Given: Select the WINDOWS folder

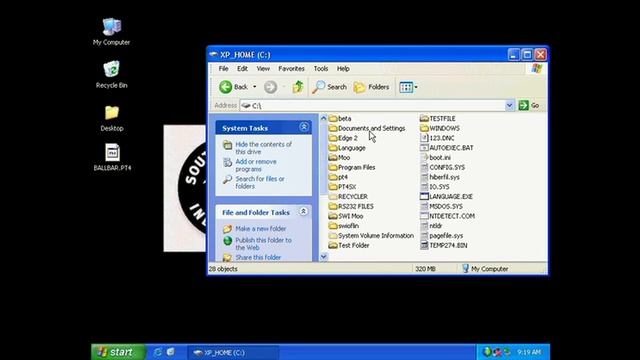Looking at the screenshot, I should [440, 128].
